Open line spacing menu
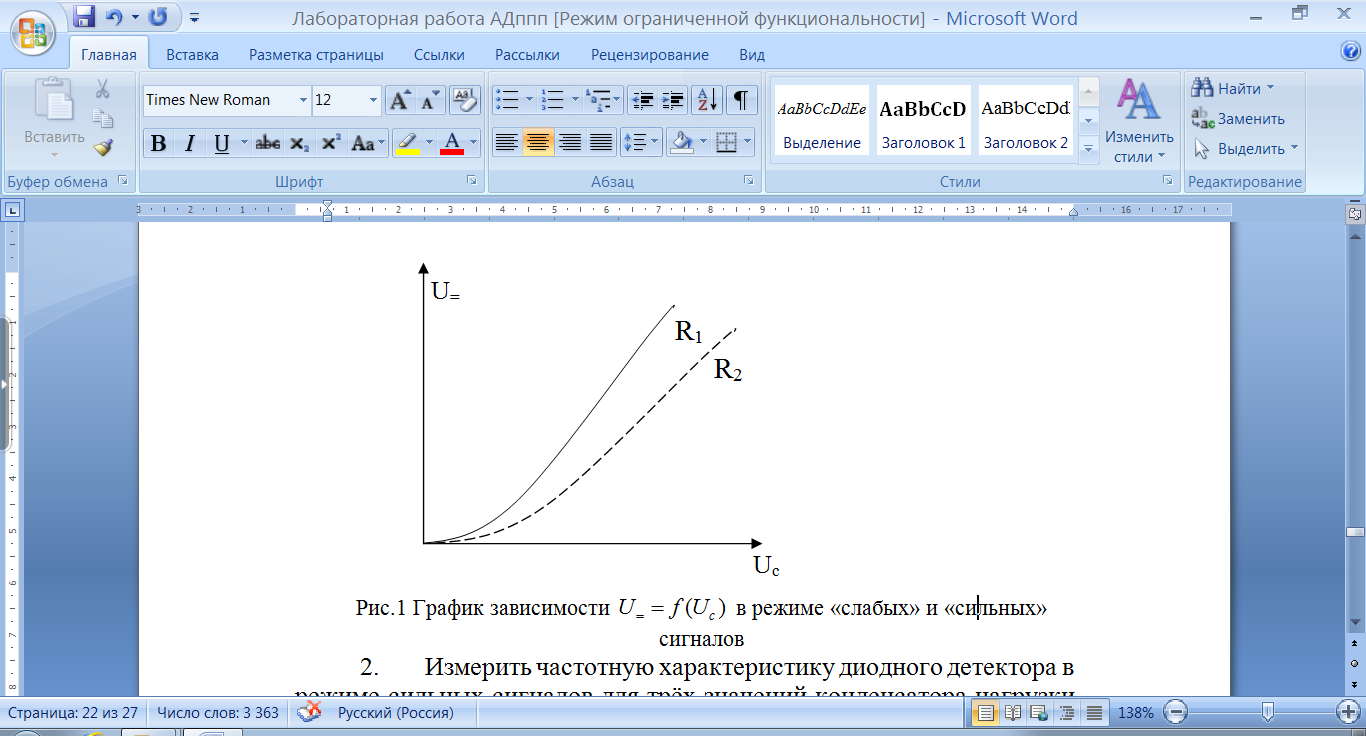The height and width of the screenshot is (736, 1366). 640,143
